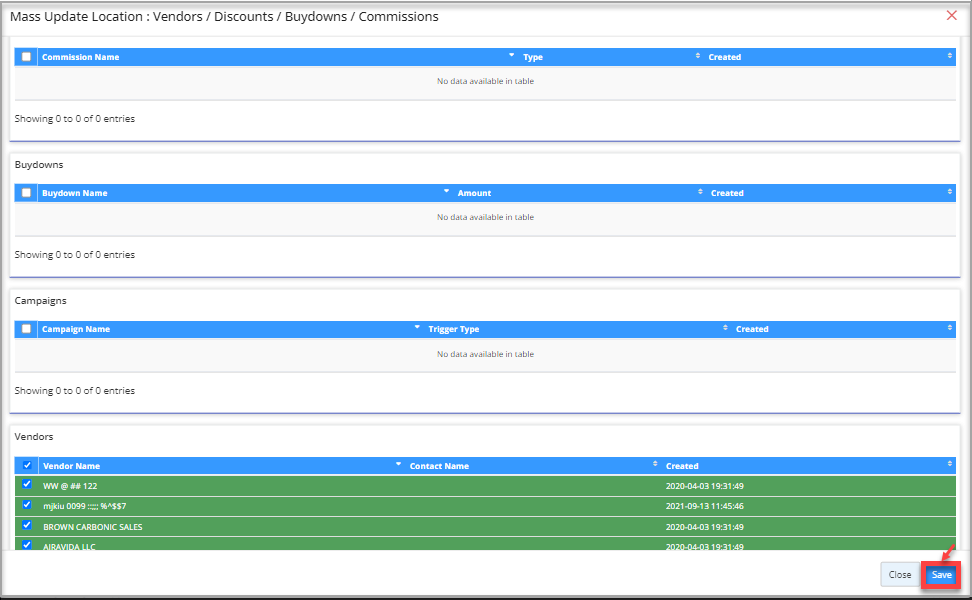Image resolution: width=972 pixels, height=600 pixels.
Task: Uncheck the BROWN CARBONIC SALES checkbox
Action: point(27,525)
